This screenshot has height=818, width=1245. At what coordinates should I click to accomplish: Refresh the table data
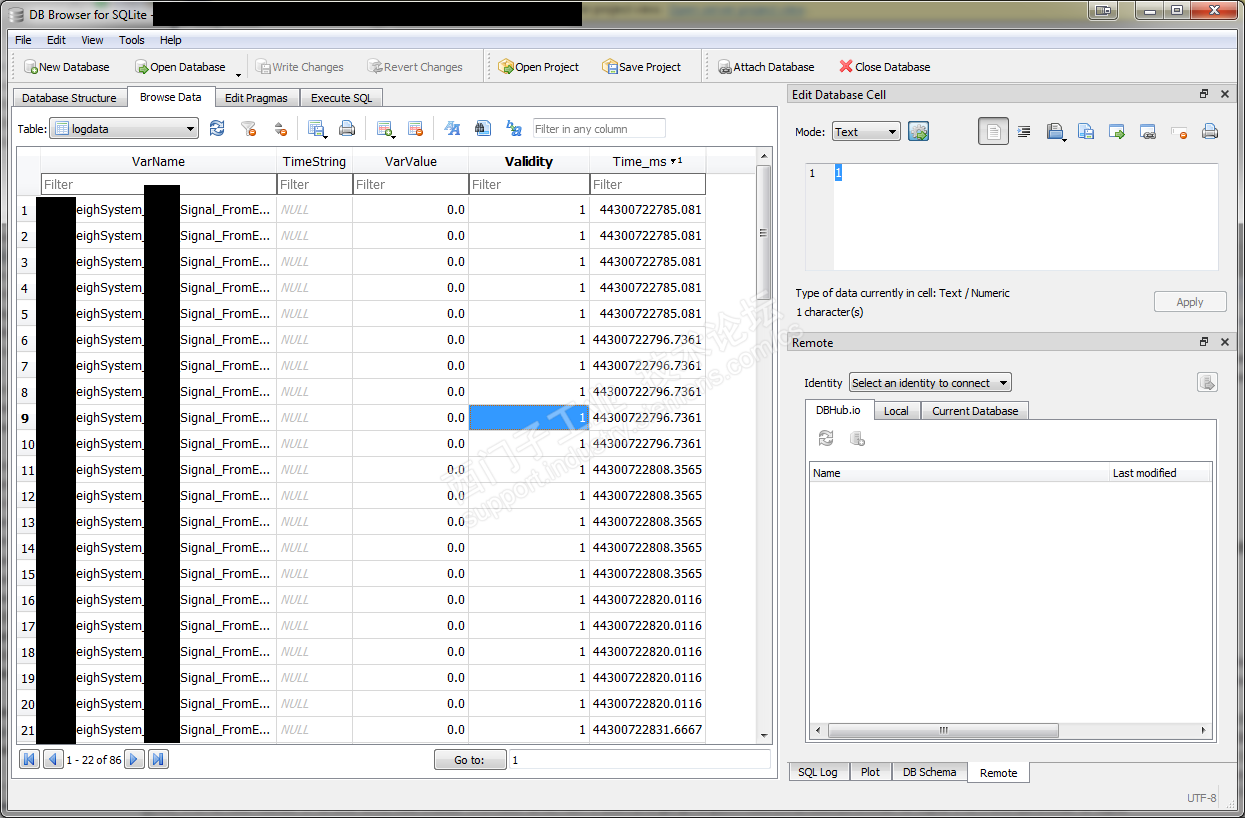click(x=217, y=129)
